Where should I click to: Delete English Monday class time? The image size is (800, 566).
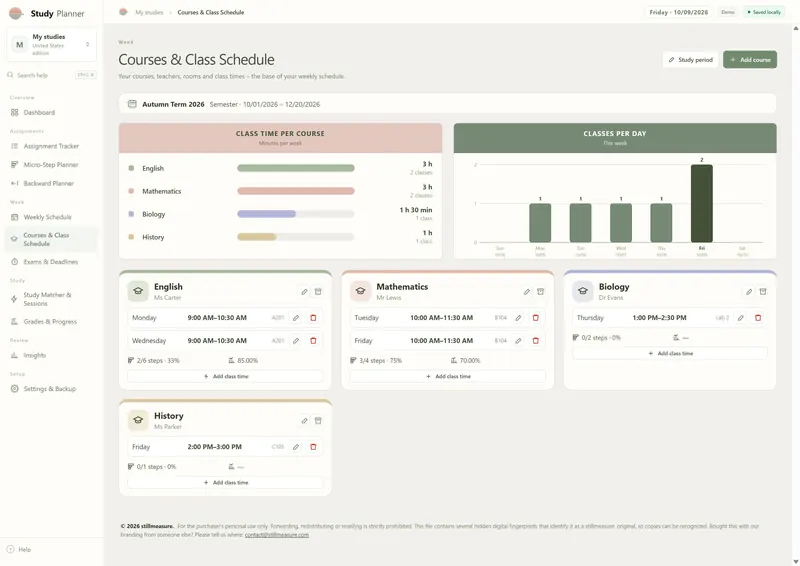(x=313, y=318)
